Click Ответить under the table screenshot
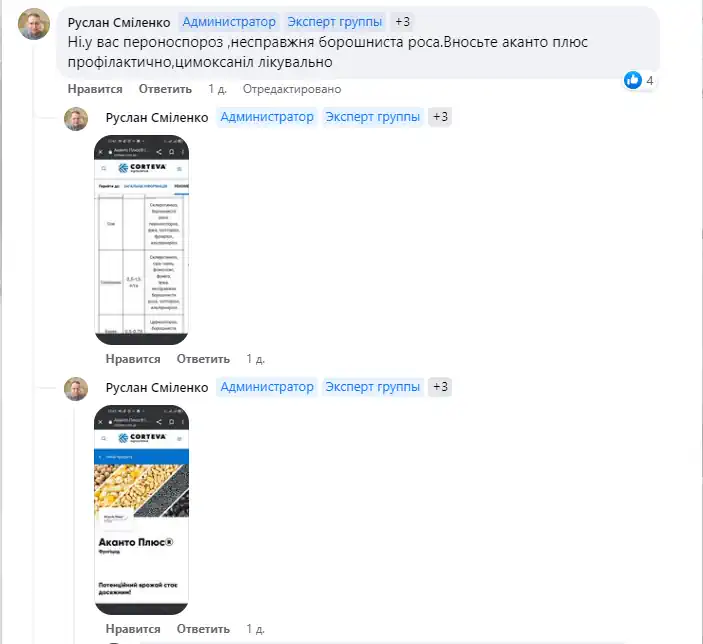This screenshot has width=703, height=644. (203, 359)
